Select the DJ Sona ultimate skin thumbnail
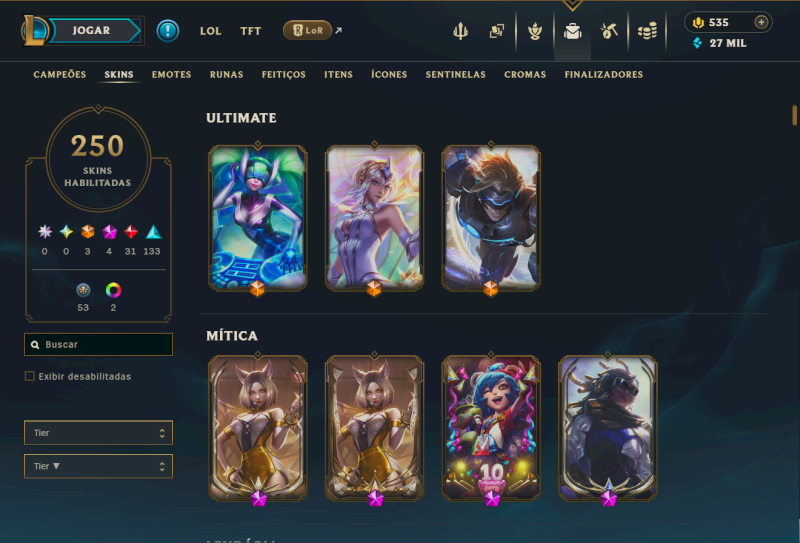The width and height of the screenshot is (800, 543). click(258, 218)
